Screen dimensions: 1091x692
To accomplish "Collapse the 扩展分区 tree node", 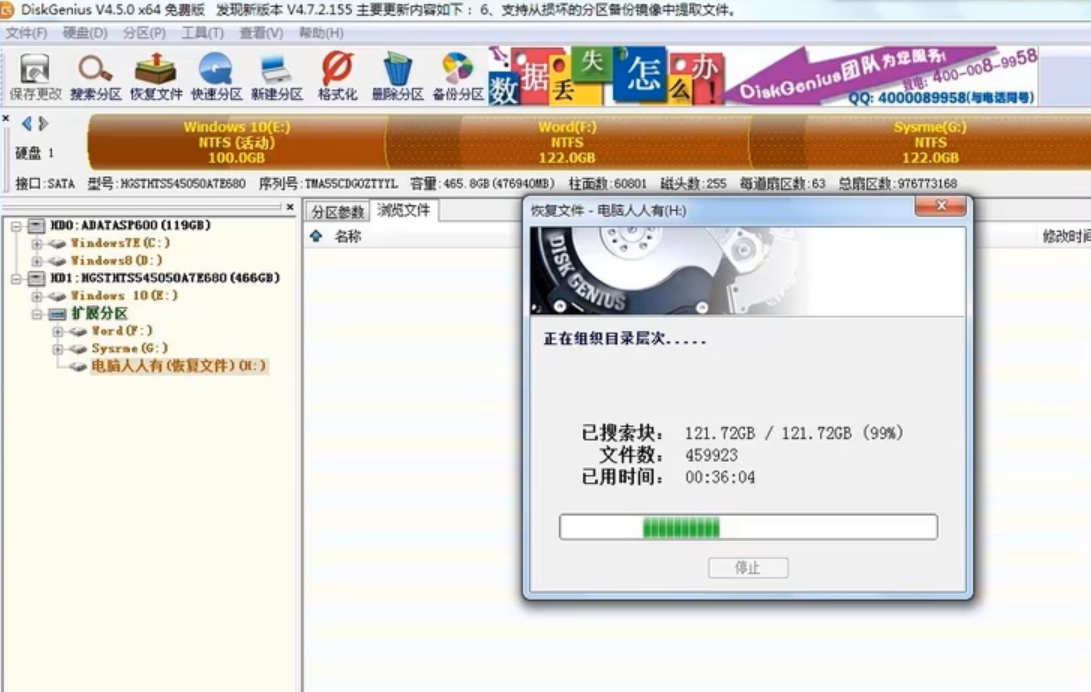I will click(36, 314).
